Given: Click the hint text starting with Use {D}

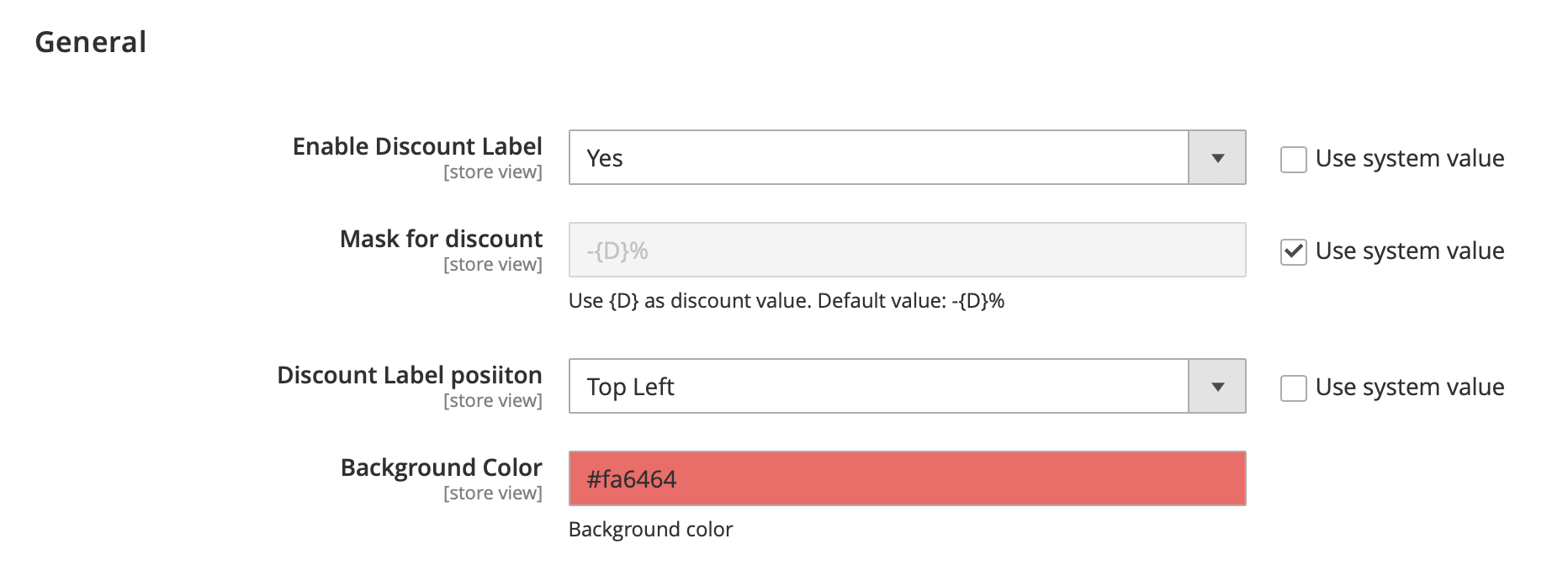Looking at the screenshot, I should point(787,301).
